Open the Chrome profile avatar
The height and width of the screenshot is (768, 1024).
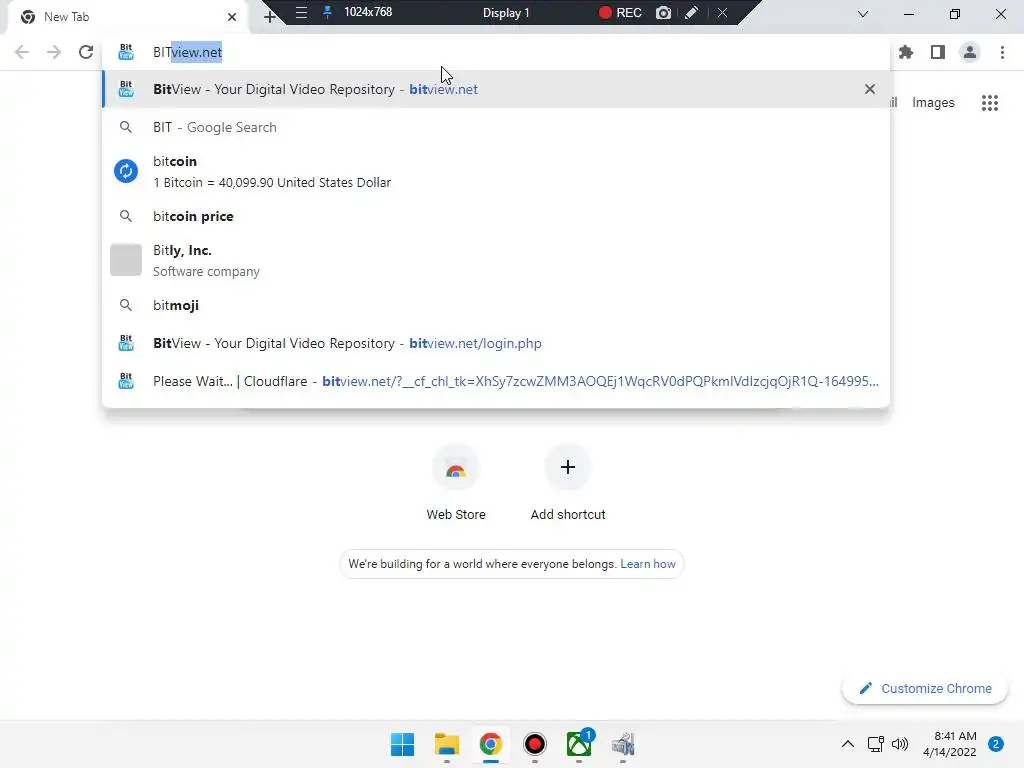coord(970,52)
